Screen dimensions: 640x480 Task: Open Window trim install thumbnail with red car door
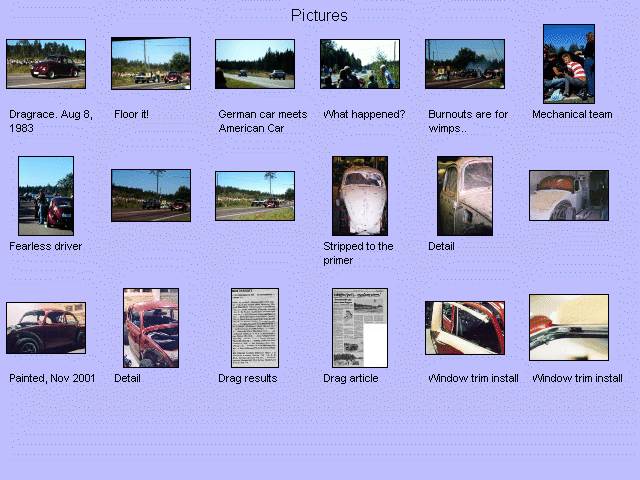click(x=464, y=328)
